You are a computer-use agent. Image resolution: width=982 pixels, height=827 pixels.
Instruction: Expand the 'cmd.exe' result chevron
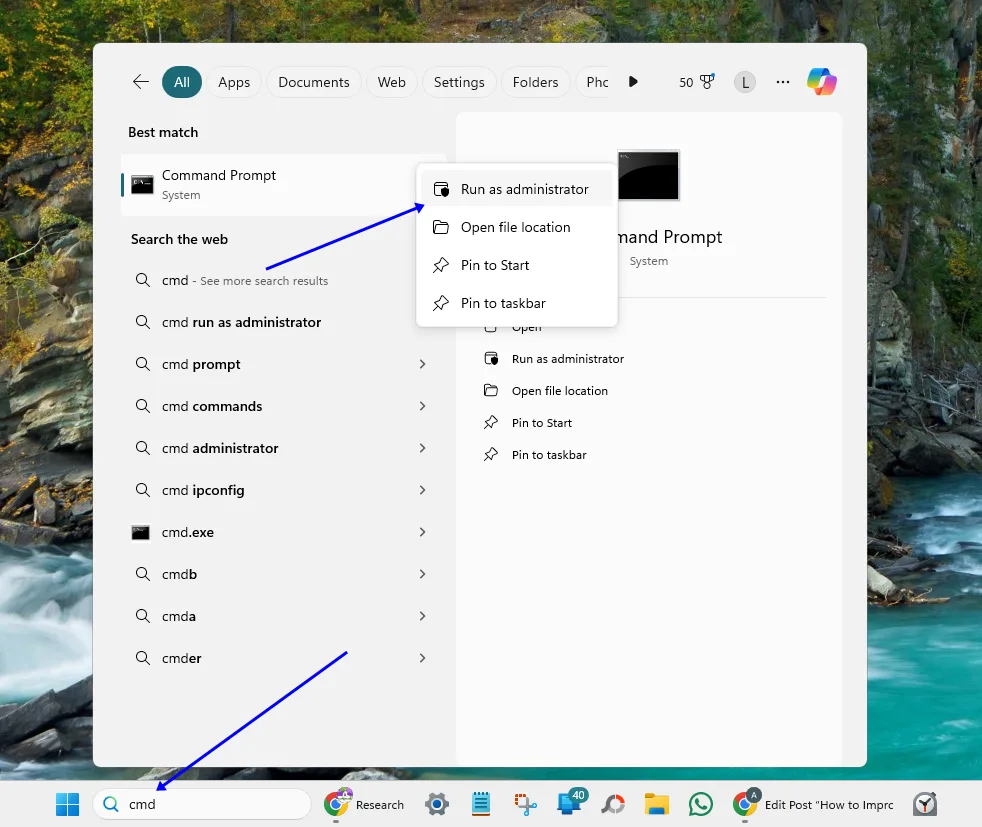point(422,533)
